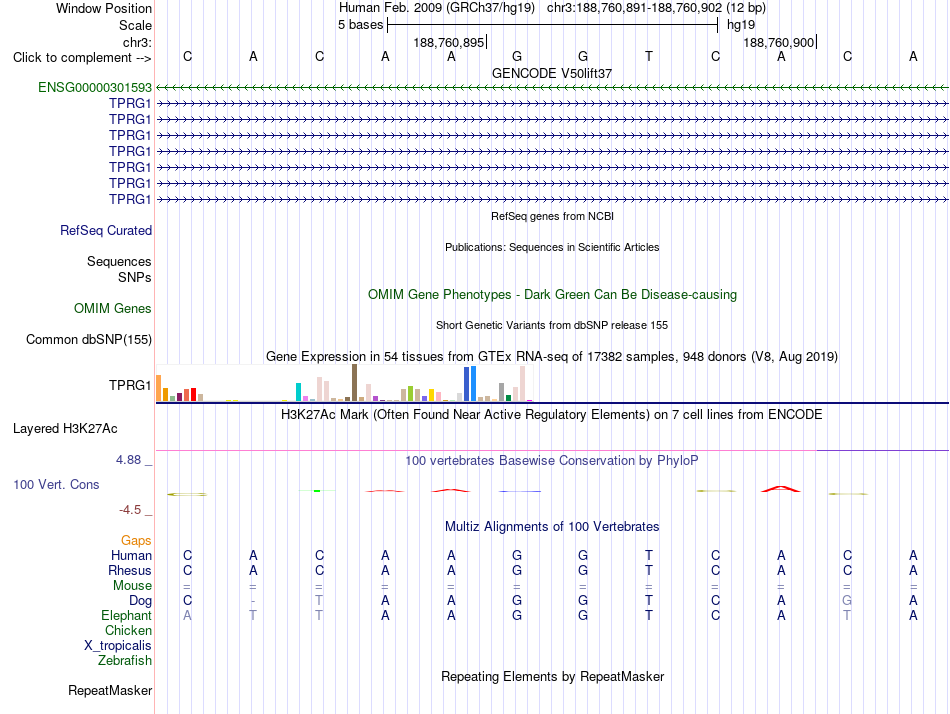Click the cyan bar in GTEx expression chart
Viewport: 950px width, 714px height.
[298, 392]
